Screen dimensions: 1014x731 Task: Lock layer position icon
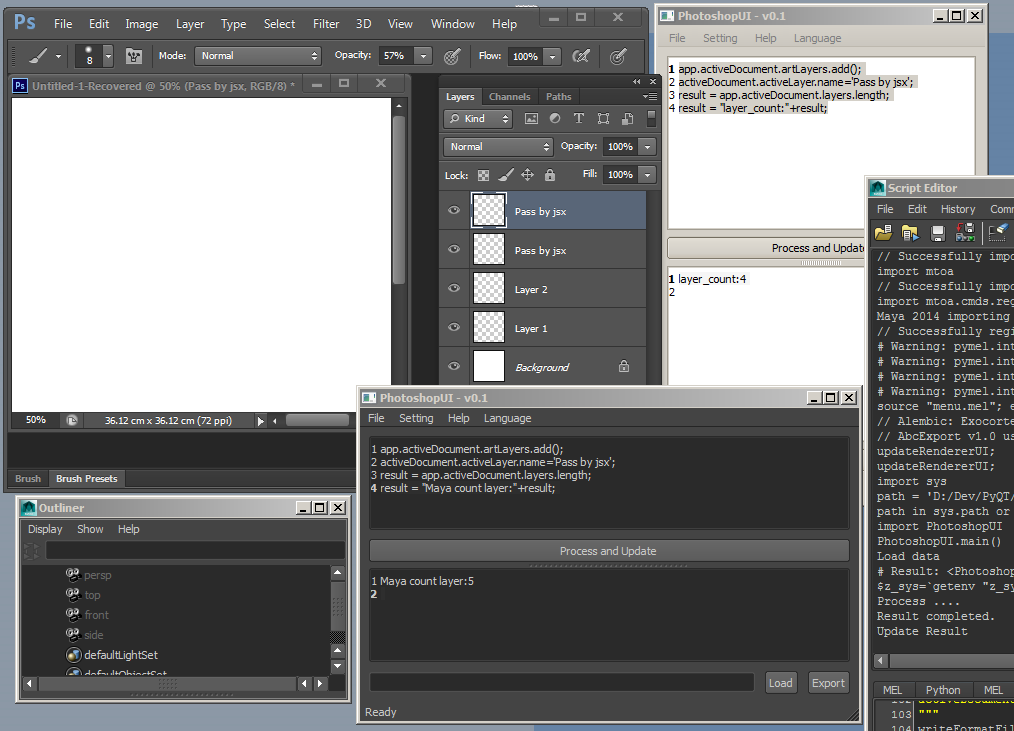pyautogui.click(x=528, y=175)
